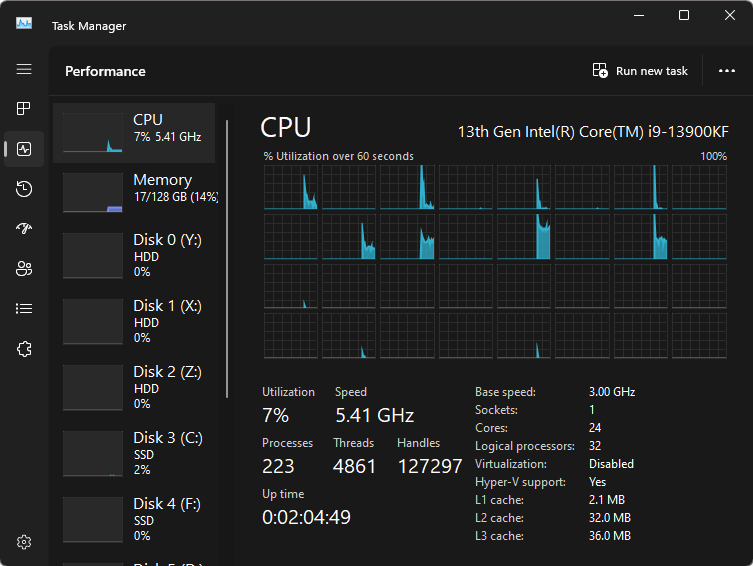Image resolution: width=753 pixels, height=566 pixels.
Task: Select Disk 3 (C:) SSD entry
Action: tap(134, 454)
